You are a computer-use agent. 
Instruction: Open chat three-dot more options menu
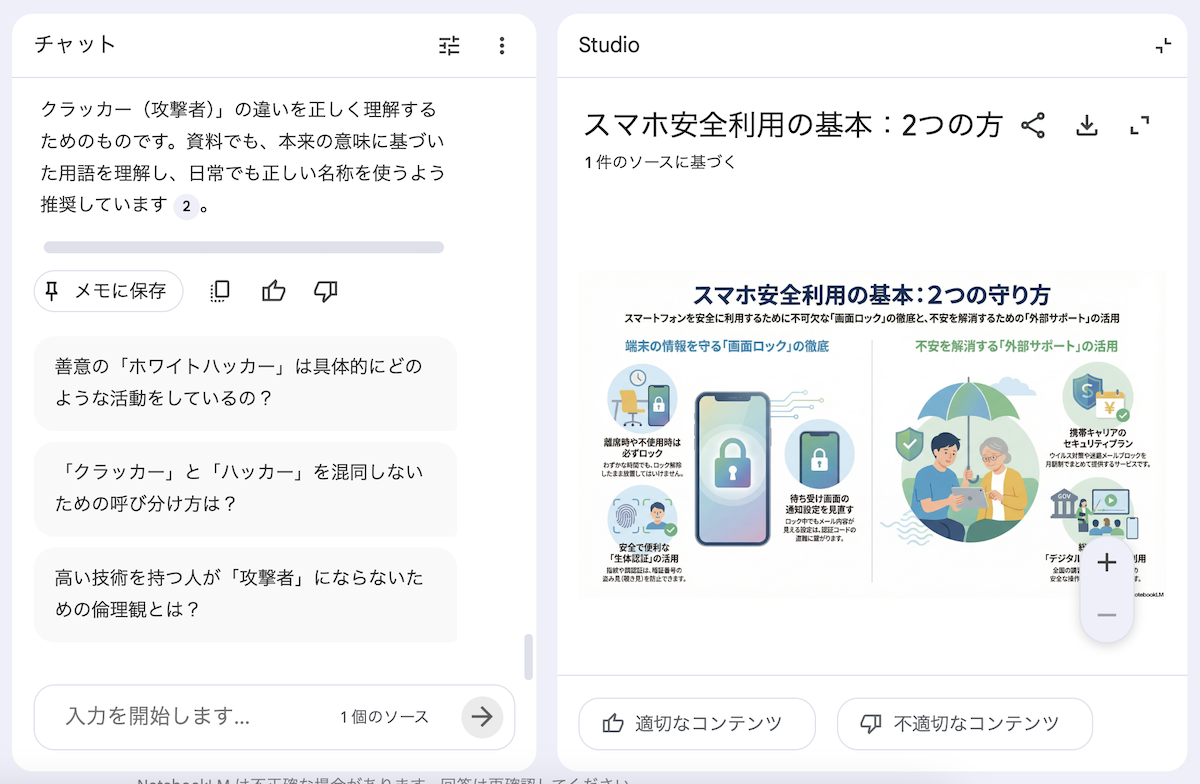502,45
